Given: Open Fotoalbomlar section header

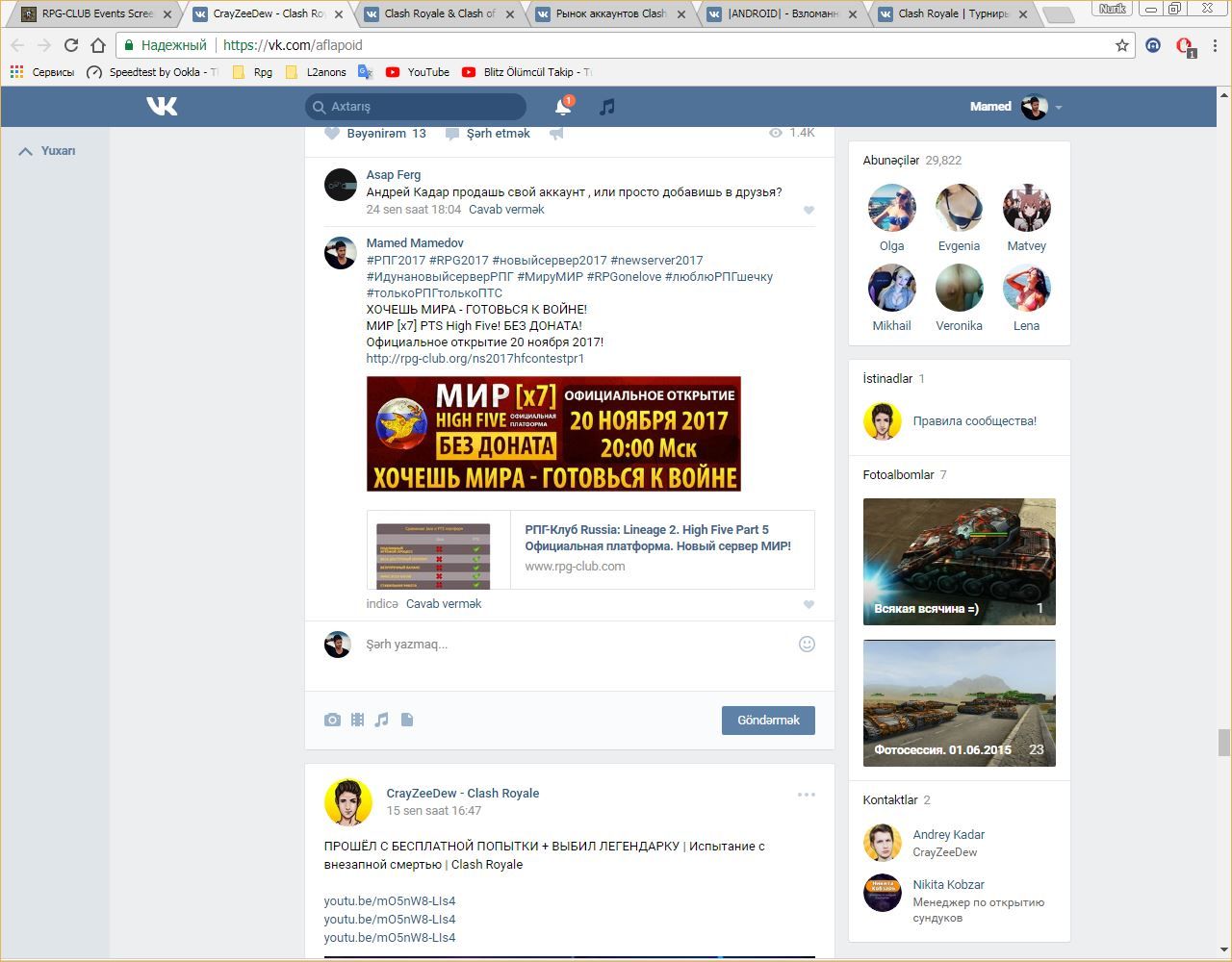Looking at the screenshot, I should [905, 475].
